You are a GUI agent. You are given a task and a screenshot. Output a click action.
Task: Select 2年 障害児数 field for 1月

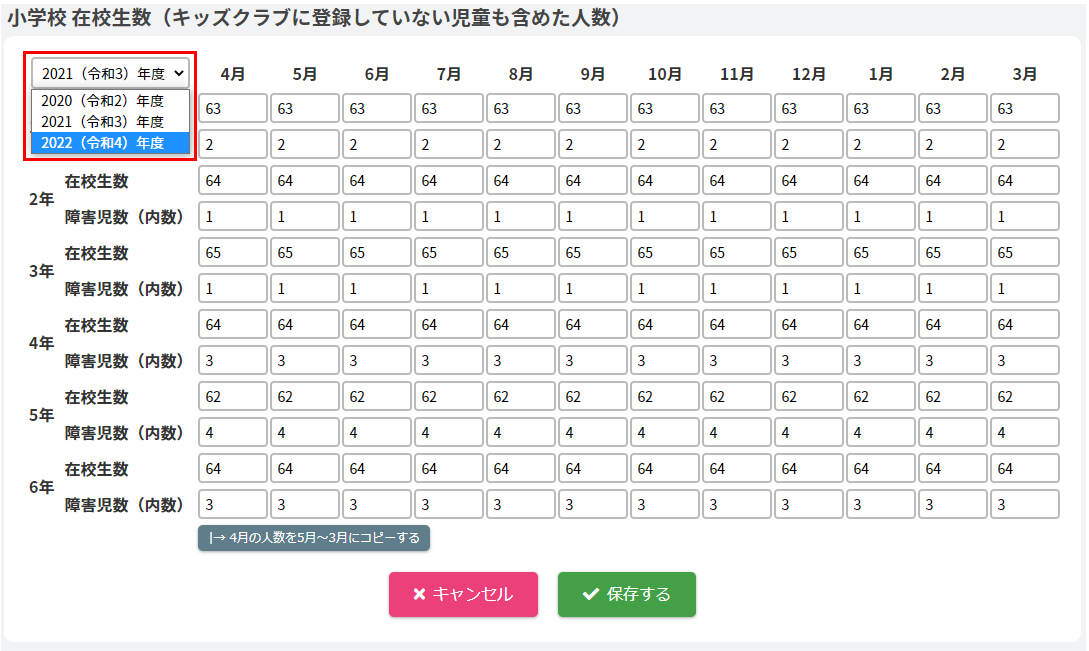[881, 216]
